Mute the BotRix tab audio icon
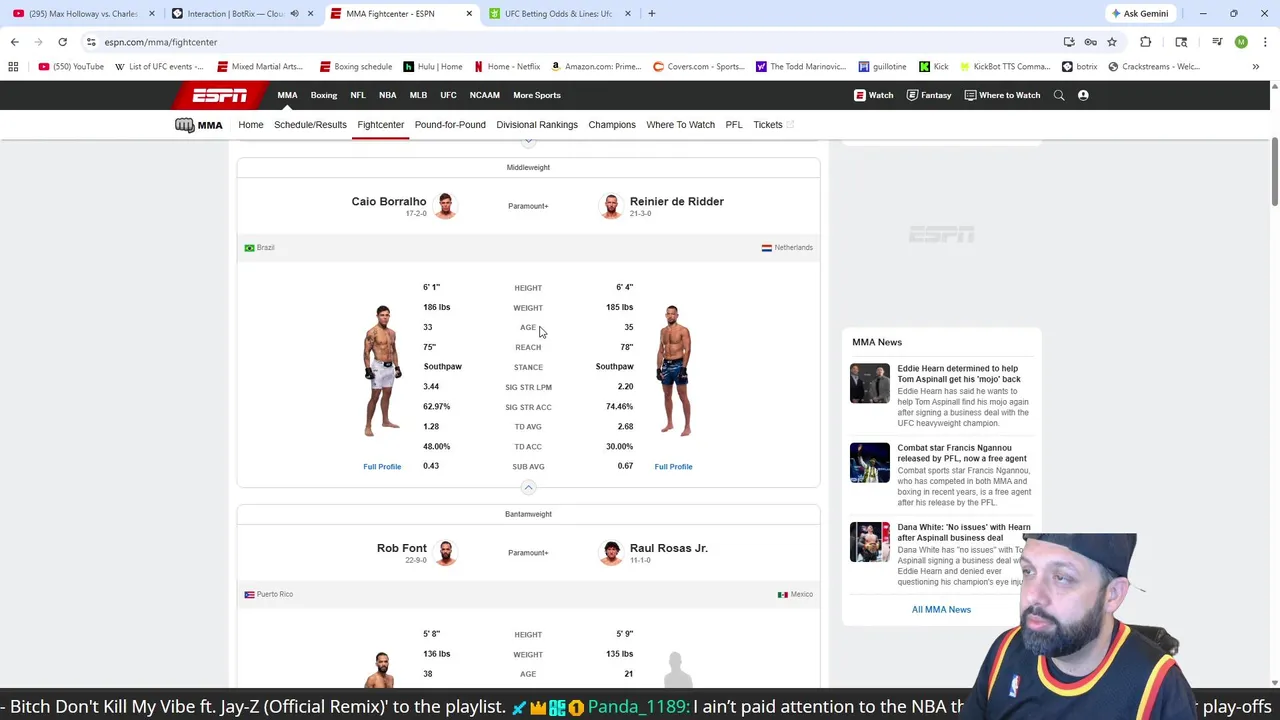Viewport: 1280px width, 720px height. (x=294, y=13)
